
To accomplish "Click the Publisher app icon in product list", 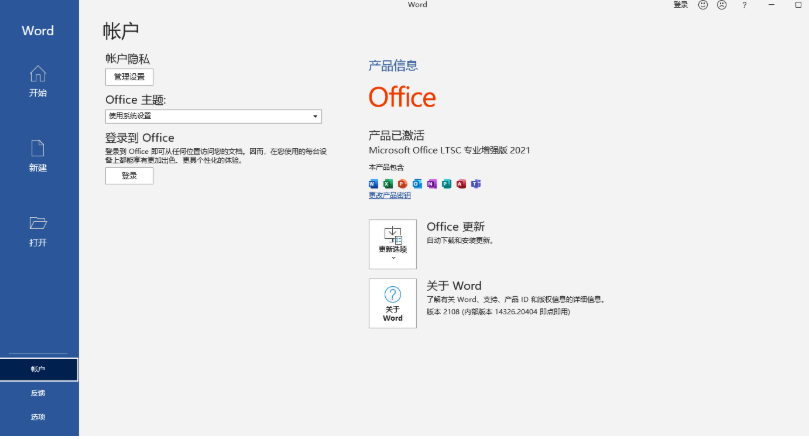I will (447, 184).
